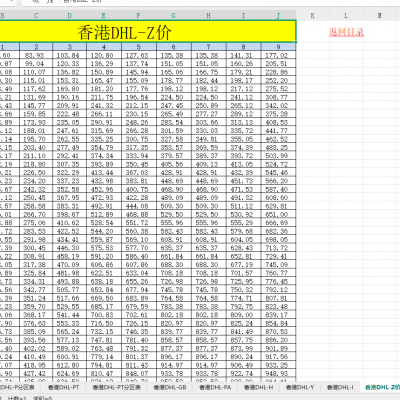Image resolution: width=400 pixels, height=400 pixels.
Task: Go to the 香港DHL-H sheet tab
Action: pos(258,387)
